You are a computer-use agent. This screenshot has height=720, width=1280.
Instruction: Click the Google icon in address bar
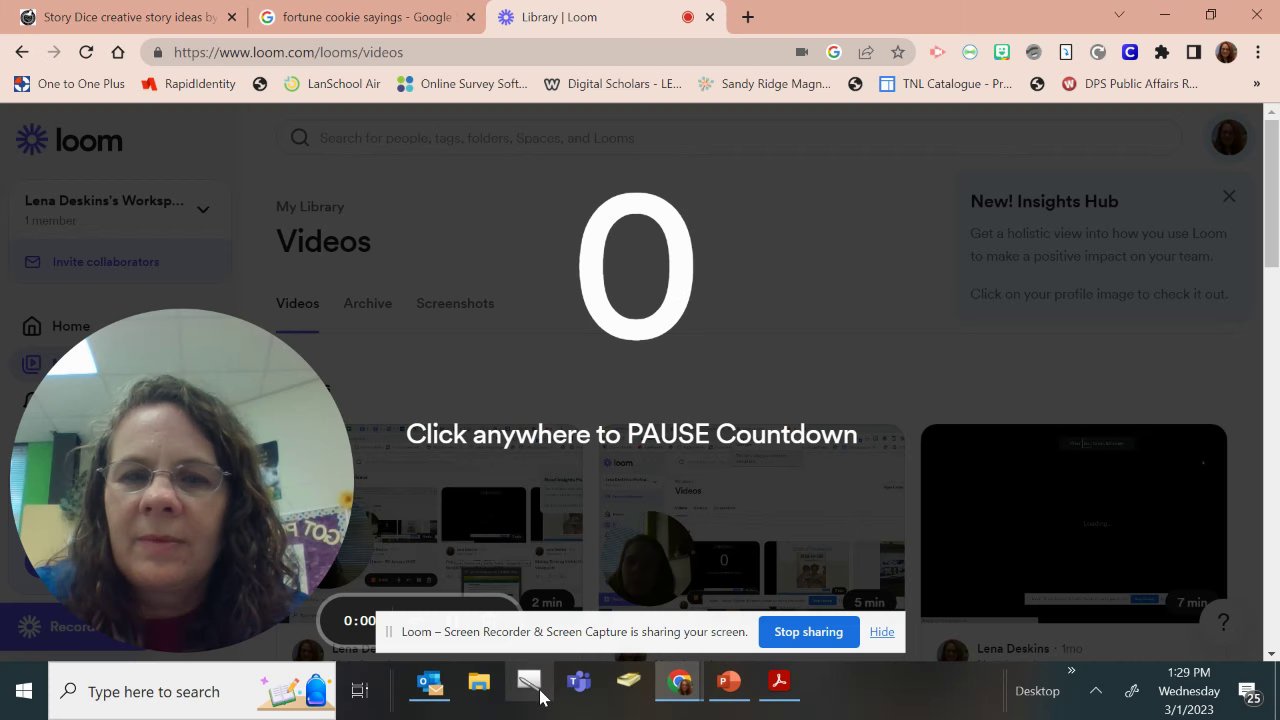pos(834,52)
